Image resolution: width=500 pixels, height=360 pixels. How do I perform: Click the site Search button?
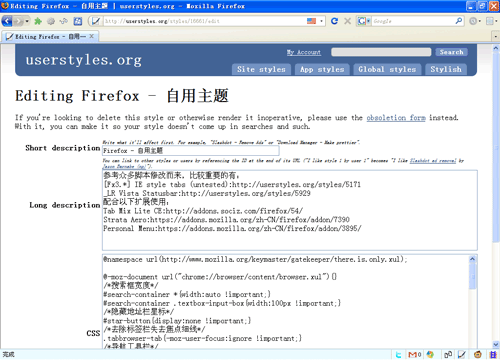pos(451,52)
